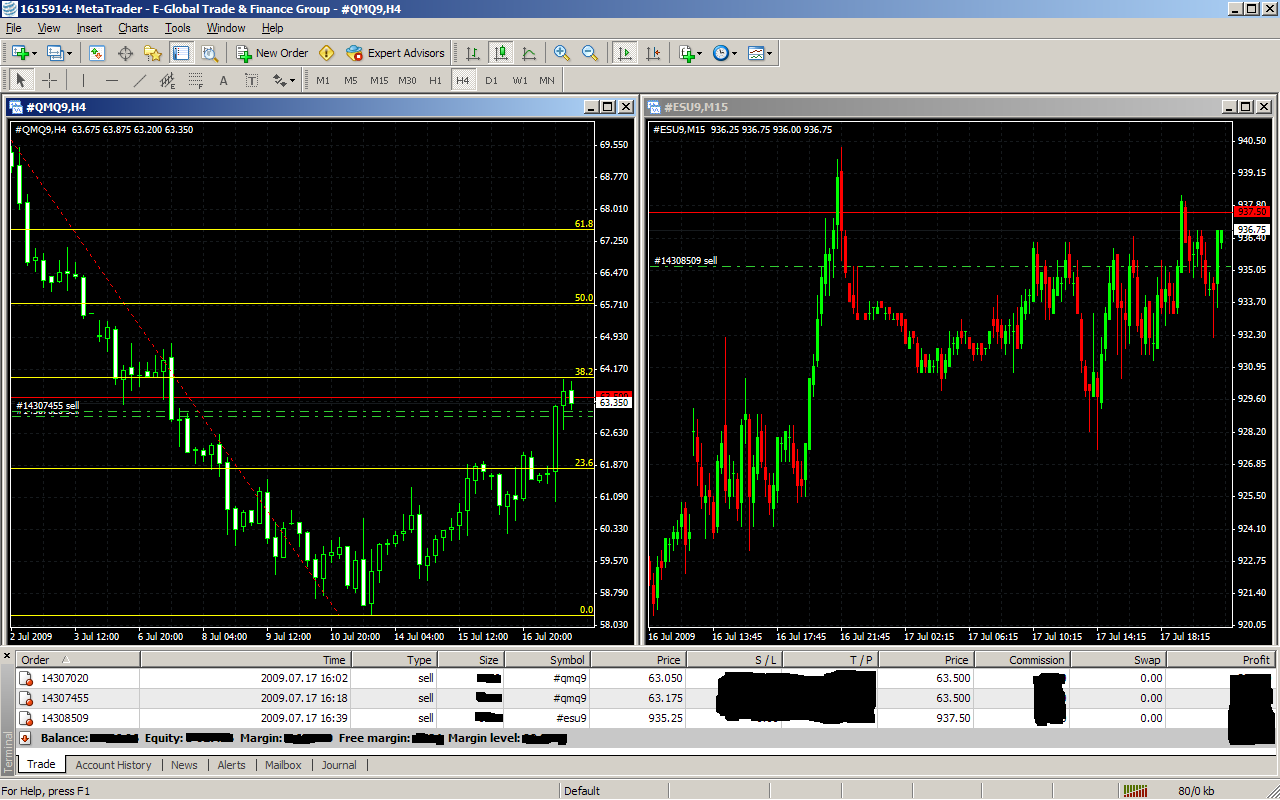Toggle the Market Watch window icon
The width and height of the screenshot is (1280, 800).
[x=97, y=53]
